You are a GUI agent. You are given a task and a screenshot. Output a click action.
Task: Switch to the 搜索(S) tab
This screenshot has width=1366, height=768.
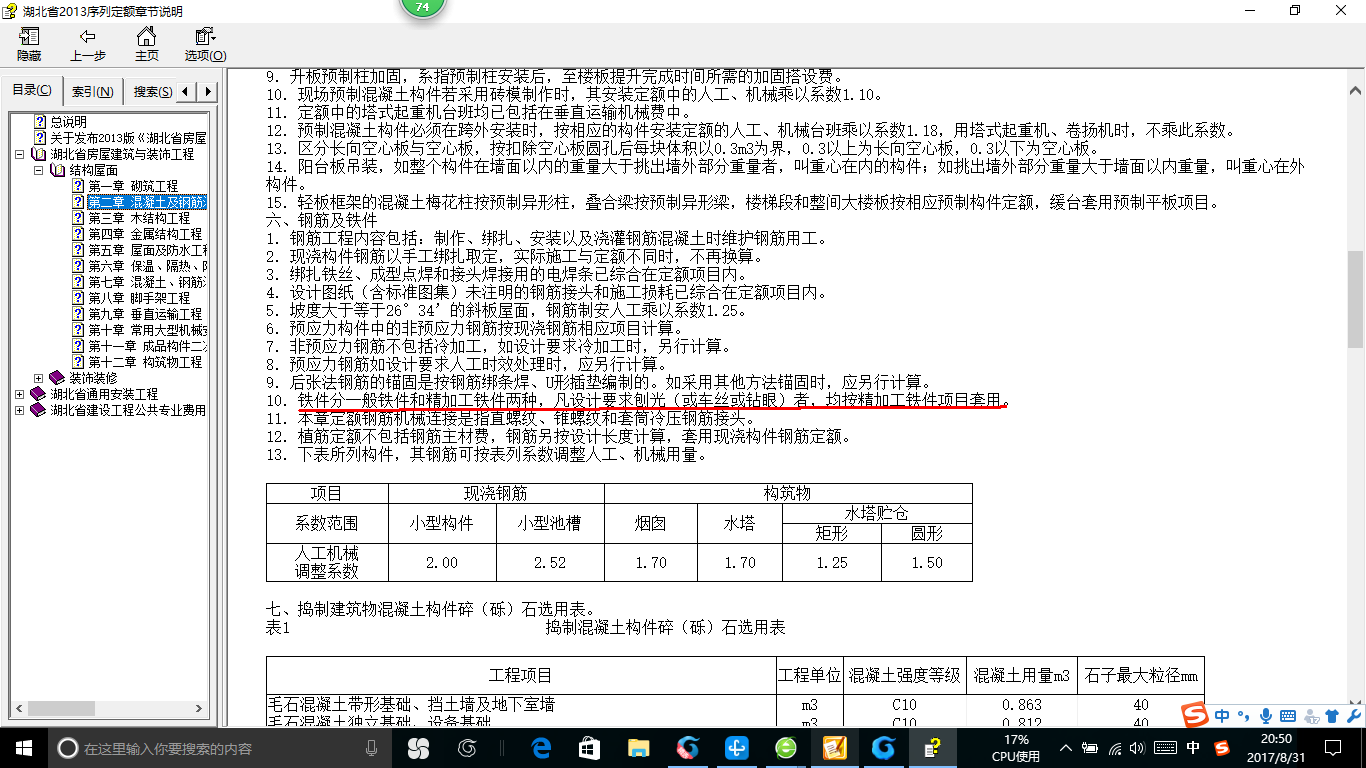click(x=152, y=91)
